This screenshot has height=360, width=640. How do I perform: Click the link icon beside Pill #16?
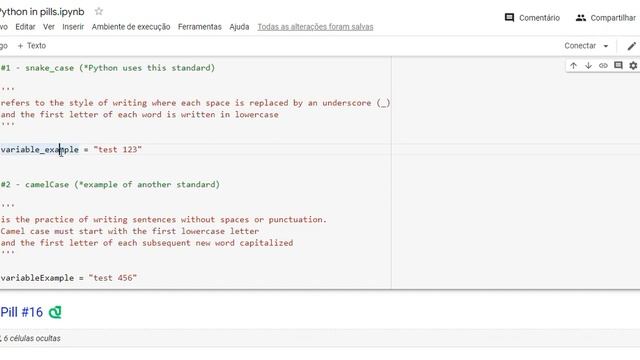click(55, 312)
